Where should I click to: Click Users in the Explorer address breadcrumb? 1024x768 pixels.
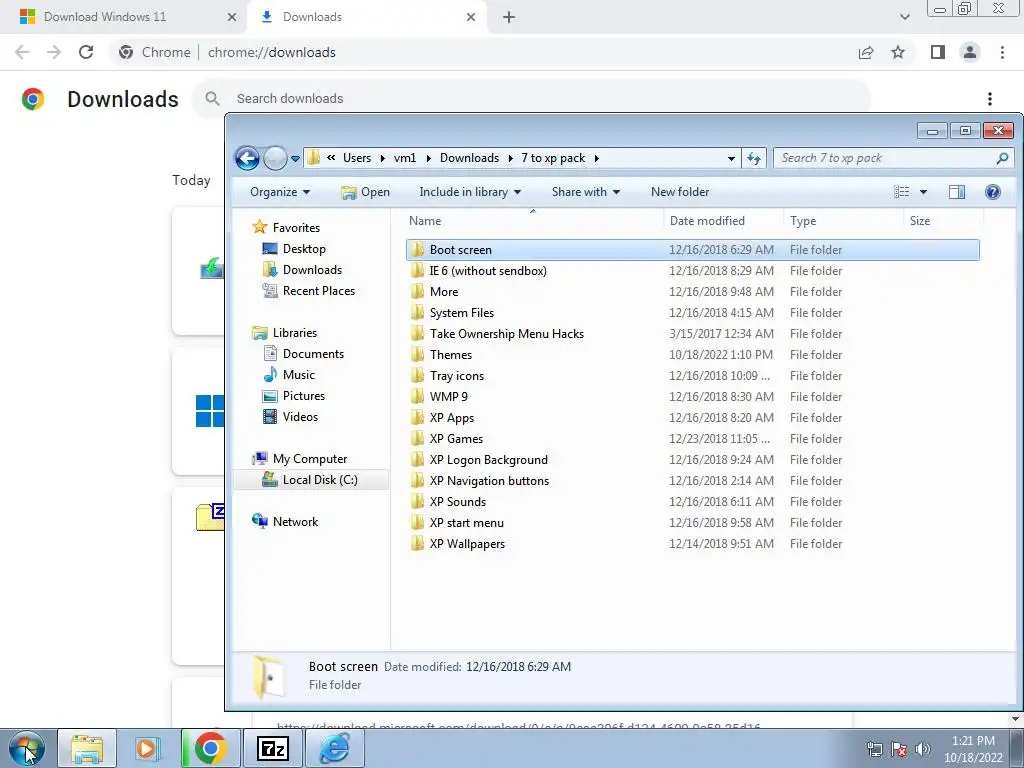tap(357, 158)
